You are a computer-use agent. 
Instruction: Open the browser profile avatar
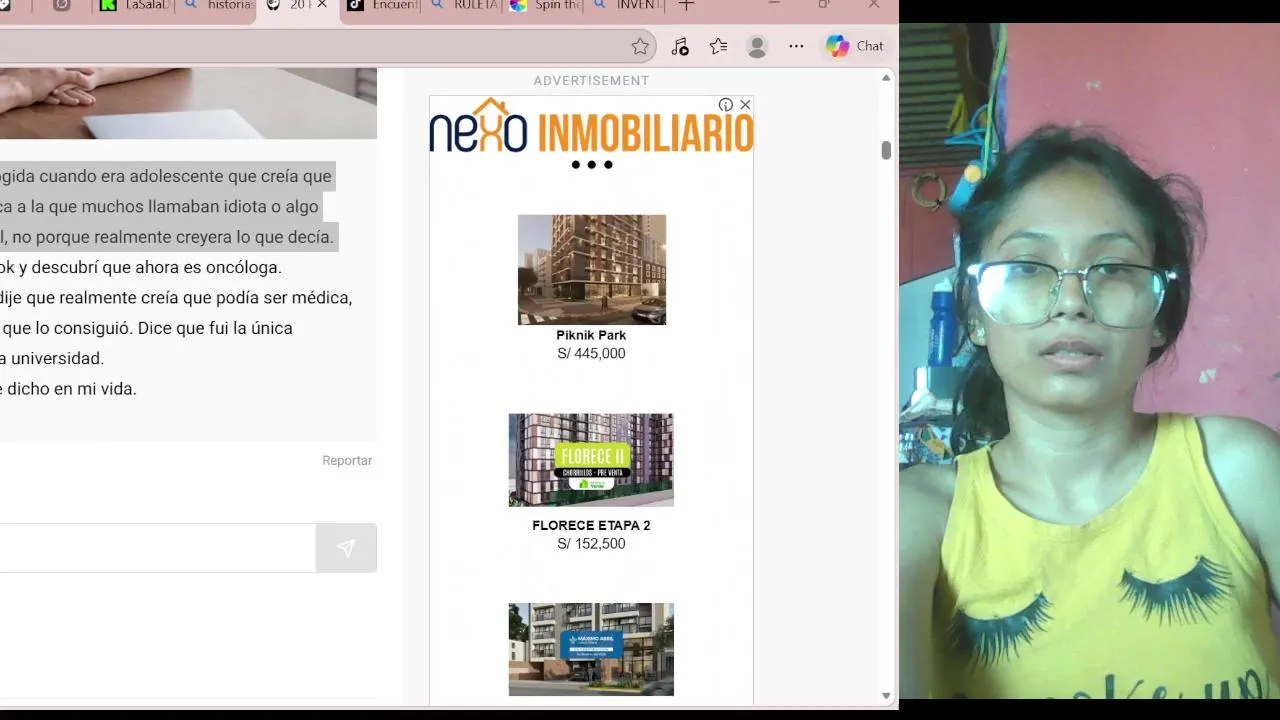757,46
